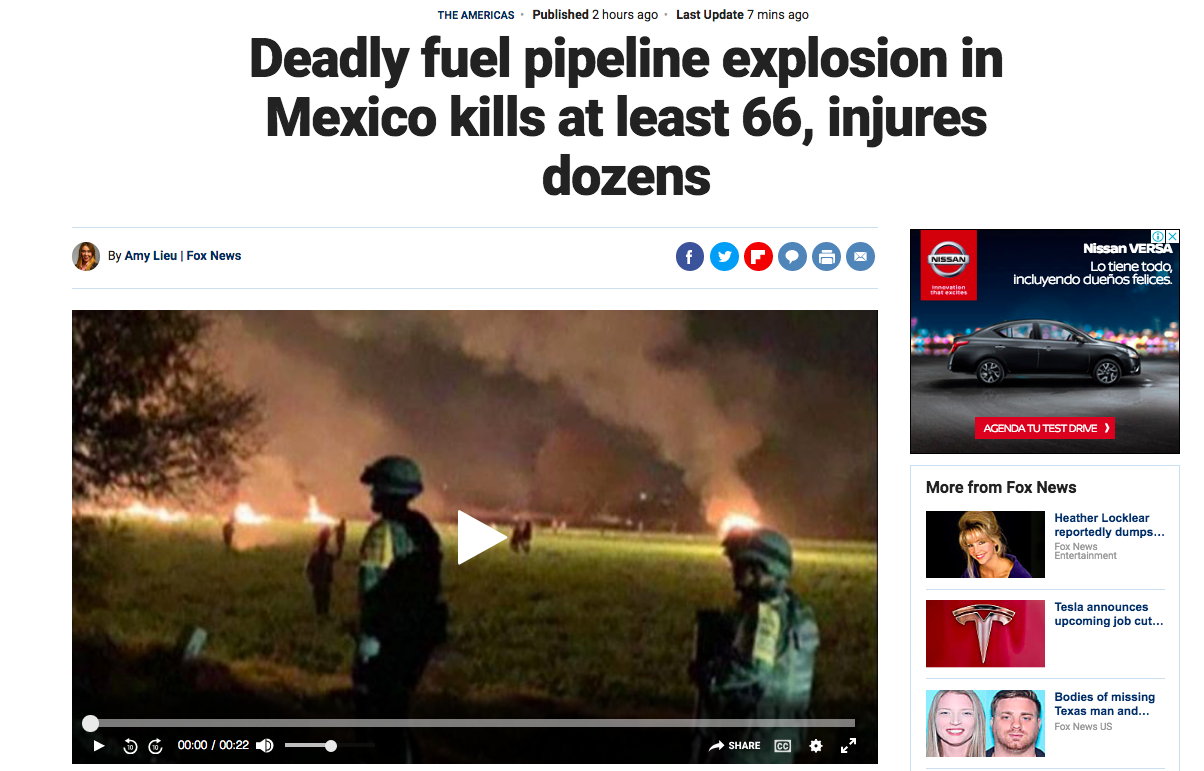Print article using printer icon

click(x=826, y=257)
